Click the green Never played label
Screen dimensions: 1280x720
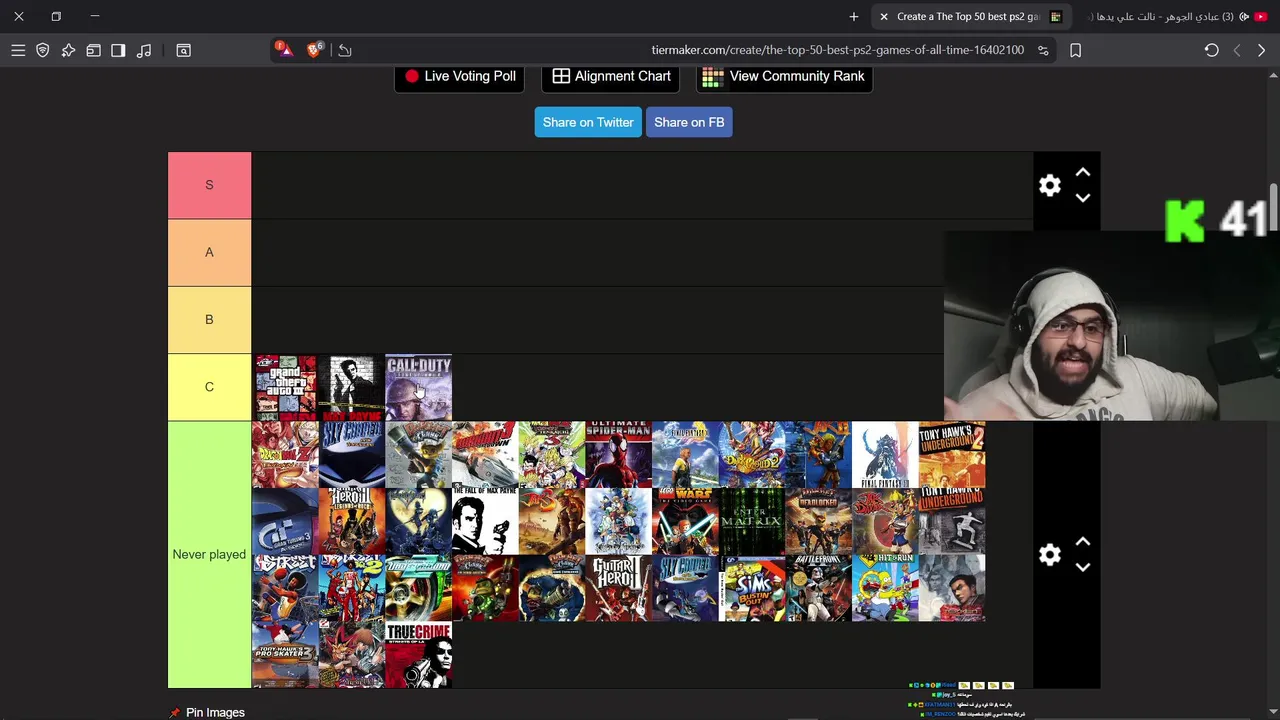pyautogui.click(x=209, y=554)
